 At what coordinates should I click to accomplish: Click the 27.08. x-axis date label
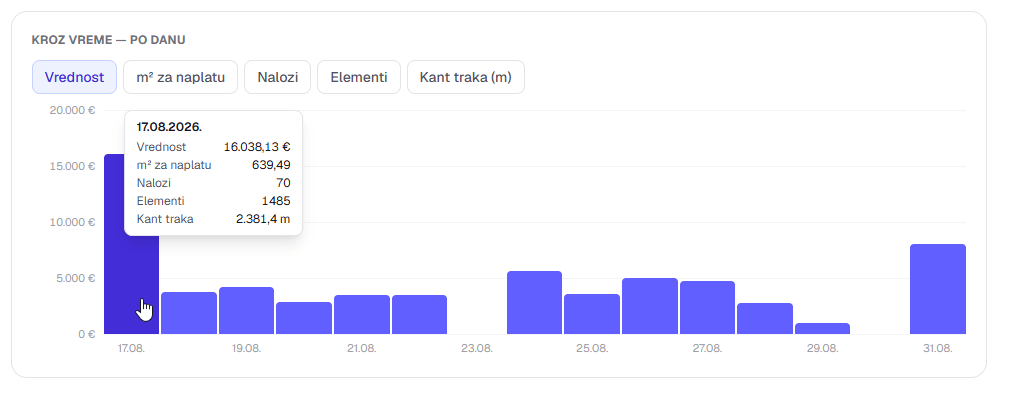click(707, 349)
